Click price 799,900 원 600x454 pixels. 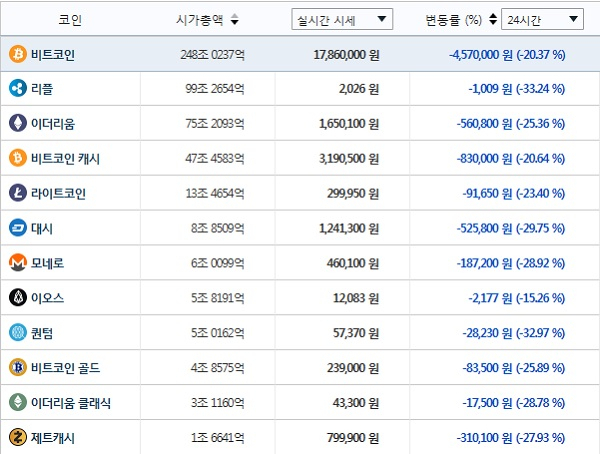(353, 438)
